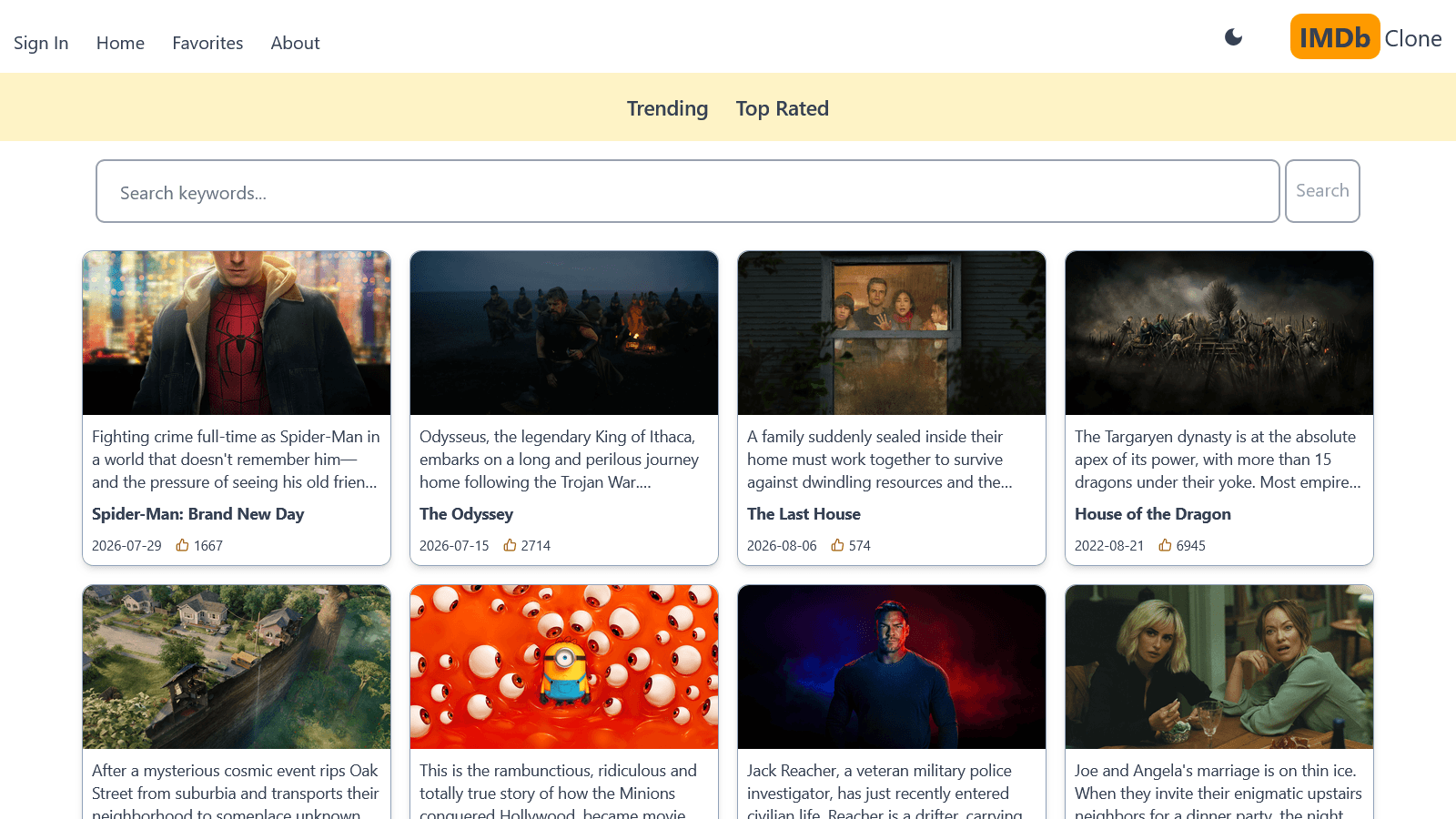Click the thumbs-up icon on The Odyssey card
Image resolution: width=1456 pixels, height=819 pixels.
(x=510, y=545)
